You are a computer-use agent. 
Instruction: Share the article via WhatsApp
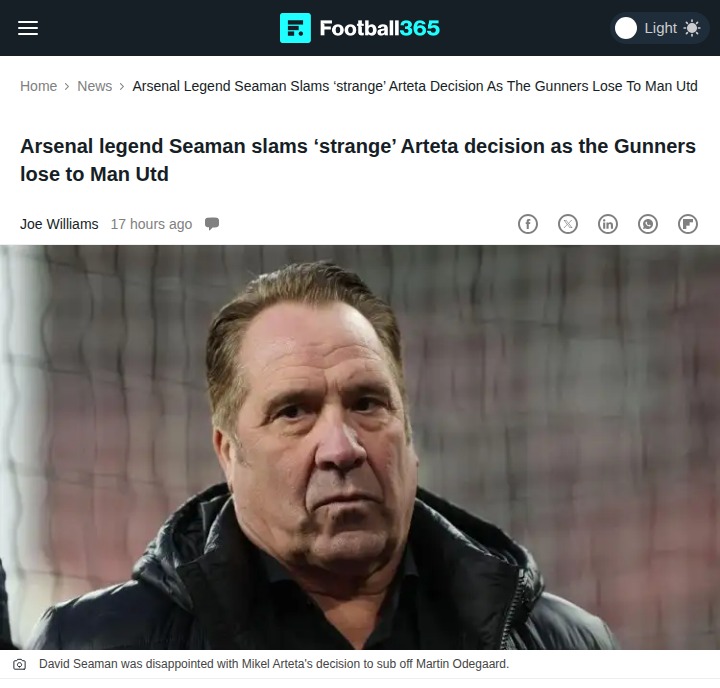pyautogui.click(x=648, y=224)
